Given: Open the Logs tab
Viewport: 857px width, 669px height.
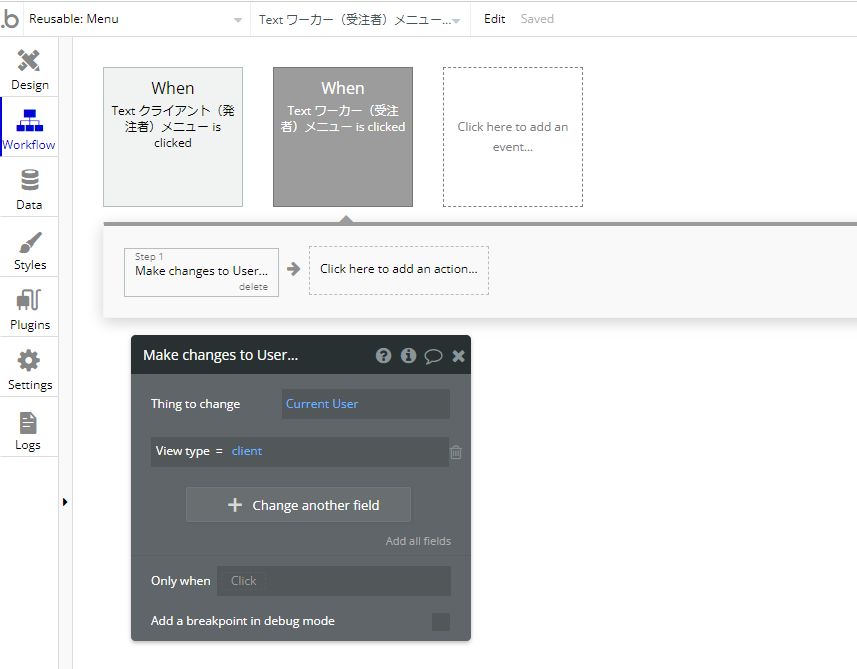Looking at the screenshot, I should coord(30,430).
